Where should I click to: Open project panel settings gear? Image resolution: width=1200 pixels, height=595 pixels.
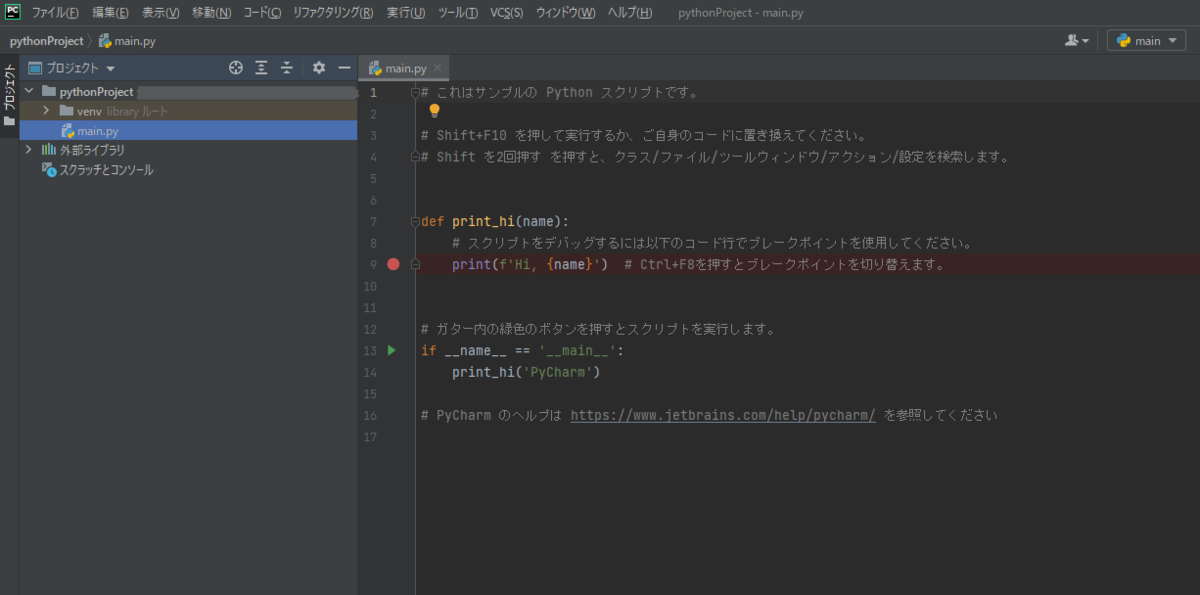pyautogui.click(x=319, y=68)
